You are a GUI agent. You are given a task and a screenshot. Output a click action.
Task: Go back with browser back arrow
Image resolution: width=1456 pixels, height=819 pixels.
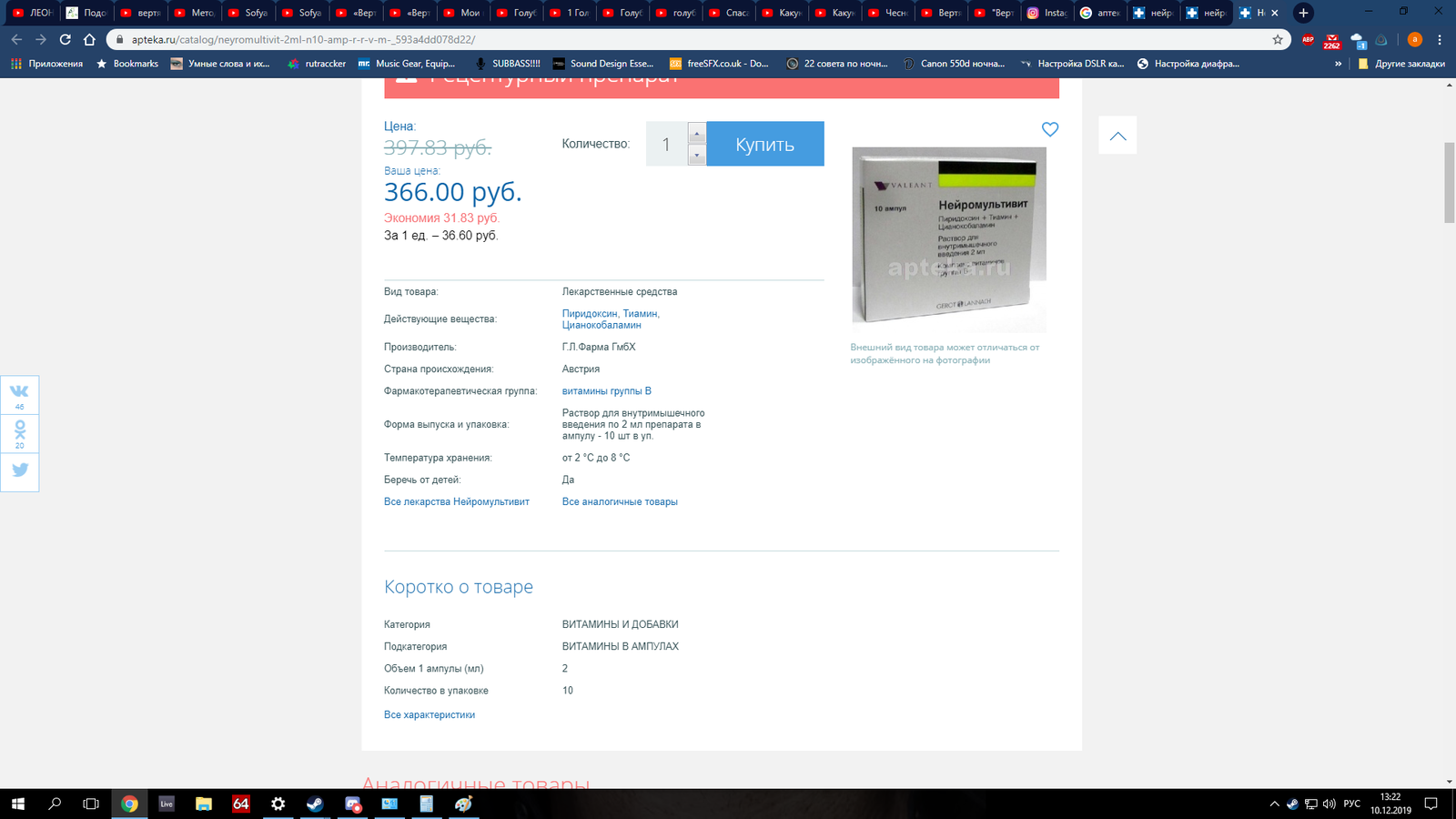(16, 39)
